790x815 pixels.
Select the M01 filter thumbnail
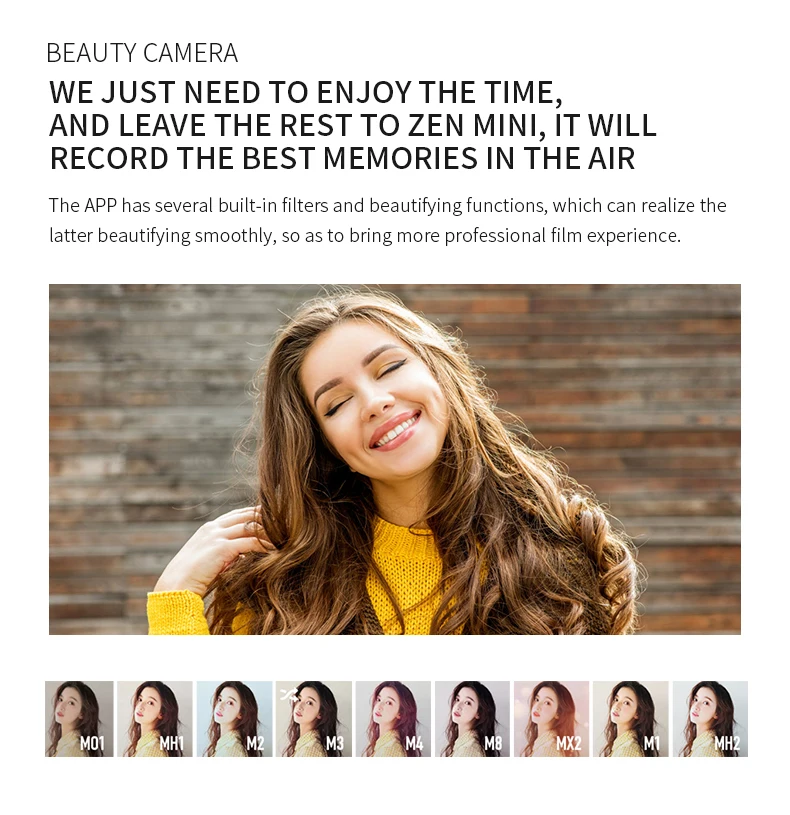(79, 719)
